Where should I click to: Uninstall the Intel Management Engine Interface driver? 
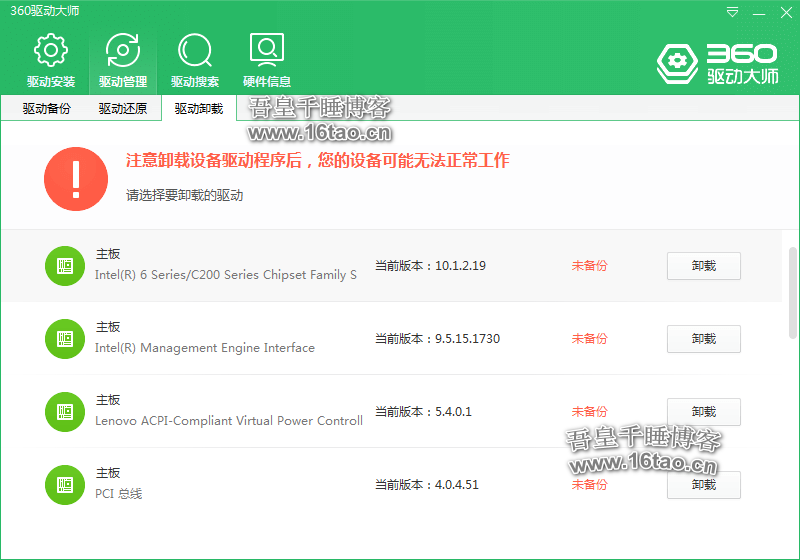click(x=703, y=339)
